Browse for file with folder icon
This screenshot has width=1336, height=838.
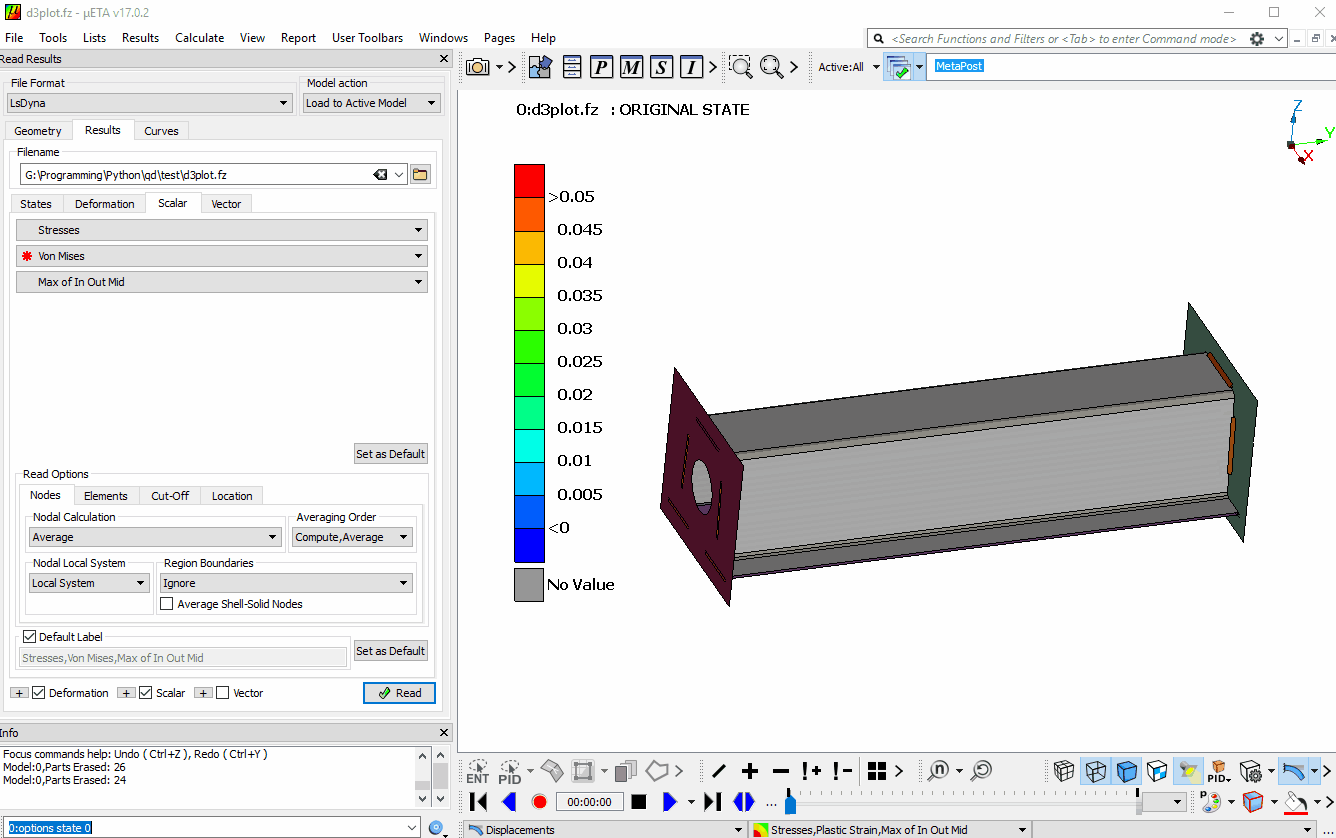420,175
